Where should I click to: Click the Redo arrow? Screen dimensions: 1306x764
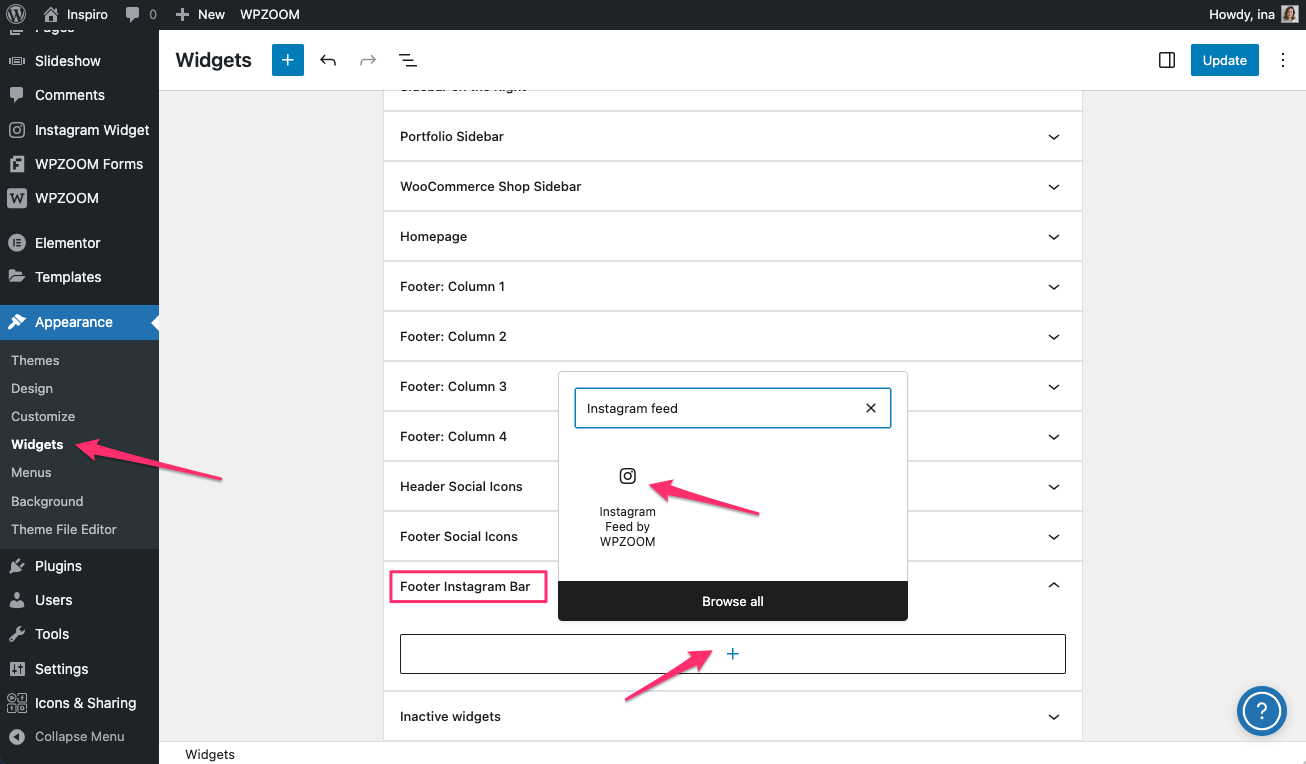[368, 60]
